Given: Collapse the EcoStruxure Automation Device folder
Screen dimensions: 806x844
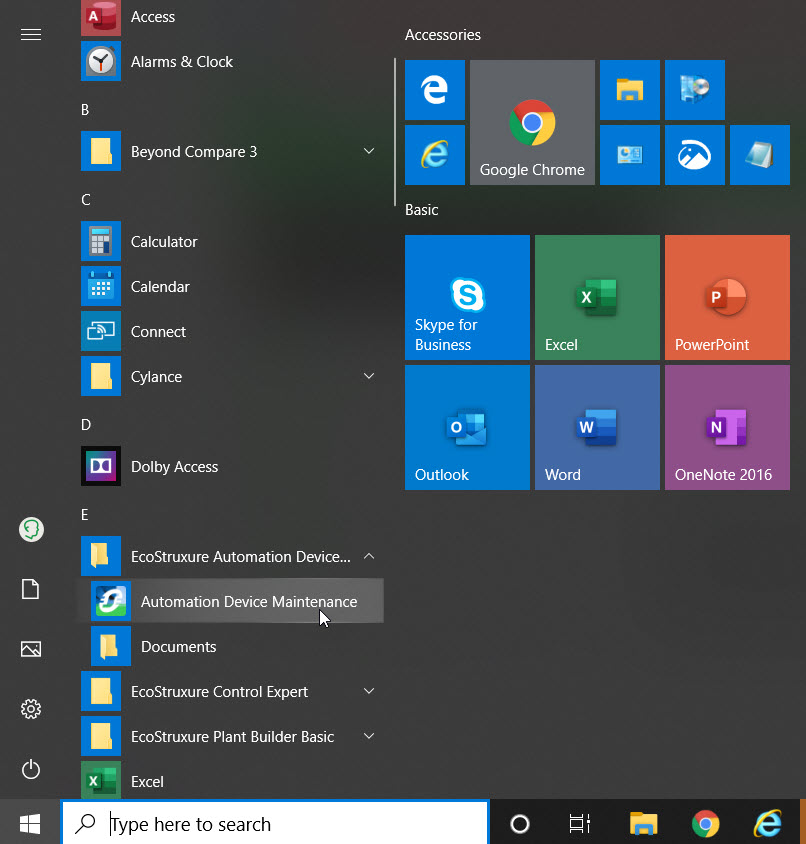Looking at the screenshot, I should [232, 557].
